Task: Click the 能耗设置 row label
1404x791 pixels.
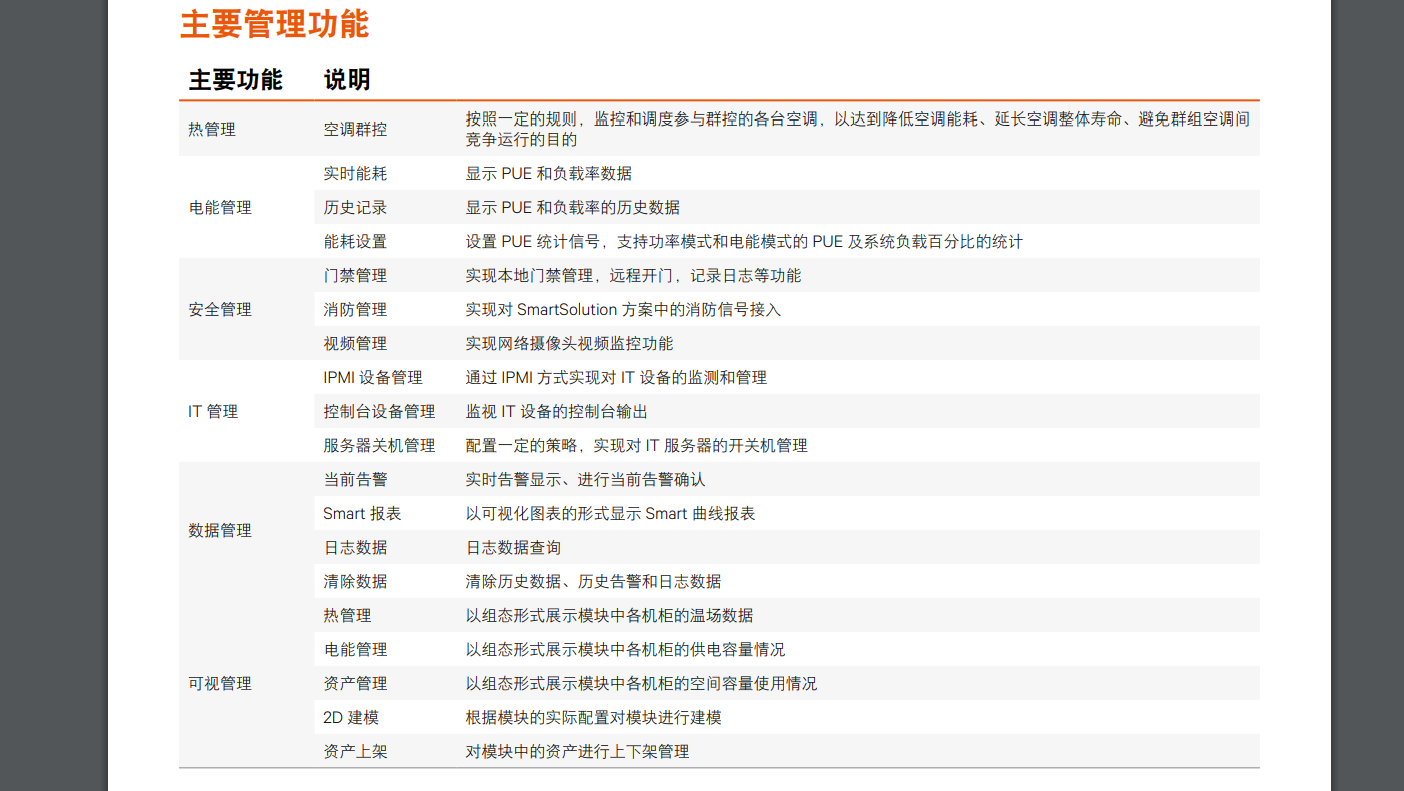Action: [x=355, y=241]
